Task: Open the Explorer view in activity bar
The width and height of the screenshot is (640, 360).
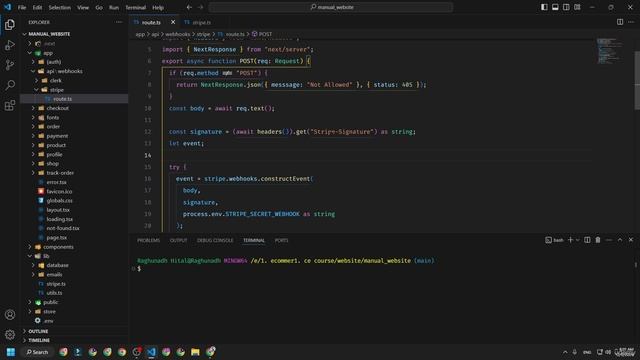Action: pos(10,25)
